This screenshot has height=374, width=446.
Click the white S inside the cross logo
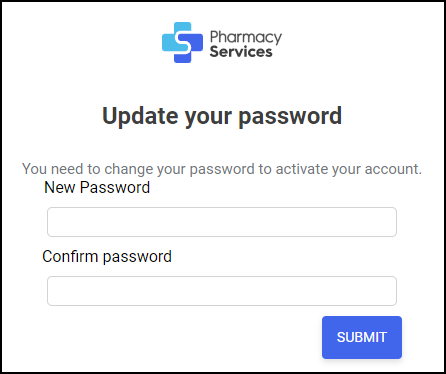pyautogui.click(x=182, y=42)
